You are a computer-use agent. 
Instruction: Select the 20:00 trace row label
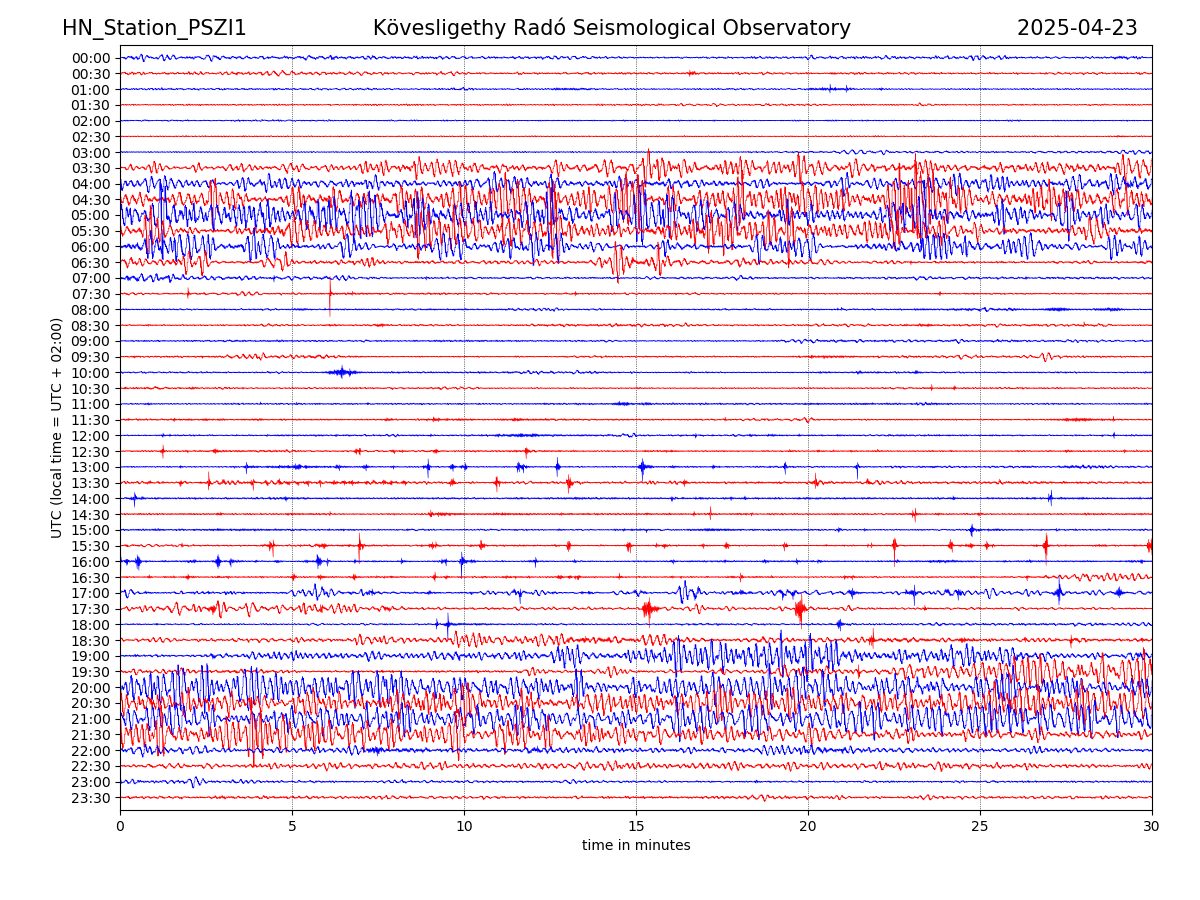tap(91, 688)
